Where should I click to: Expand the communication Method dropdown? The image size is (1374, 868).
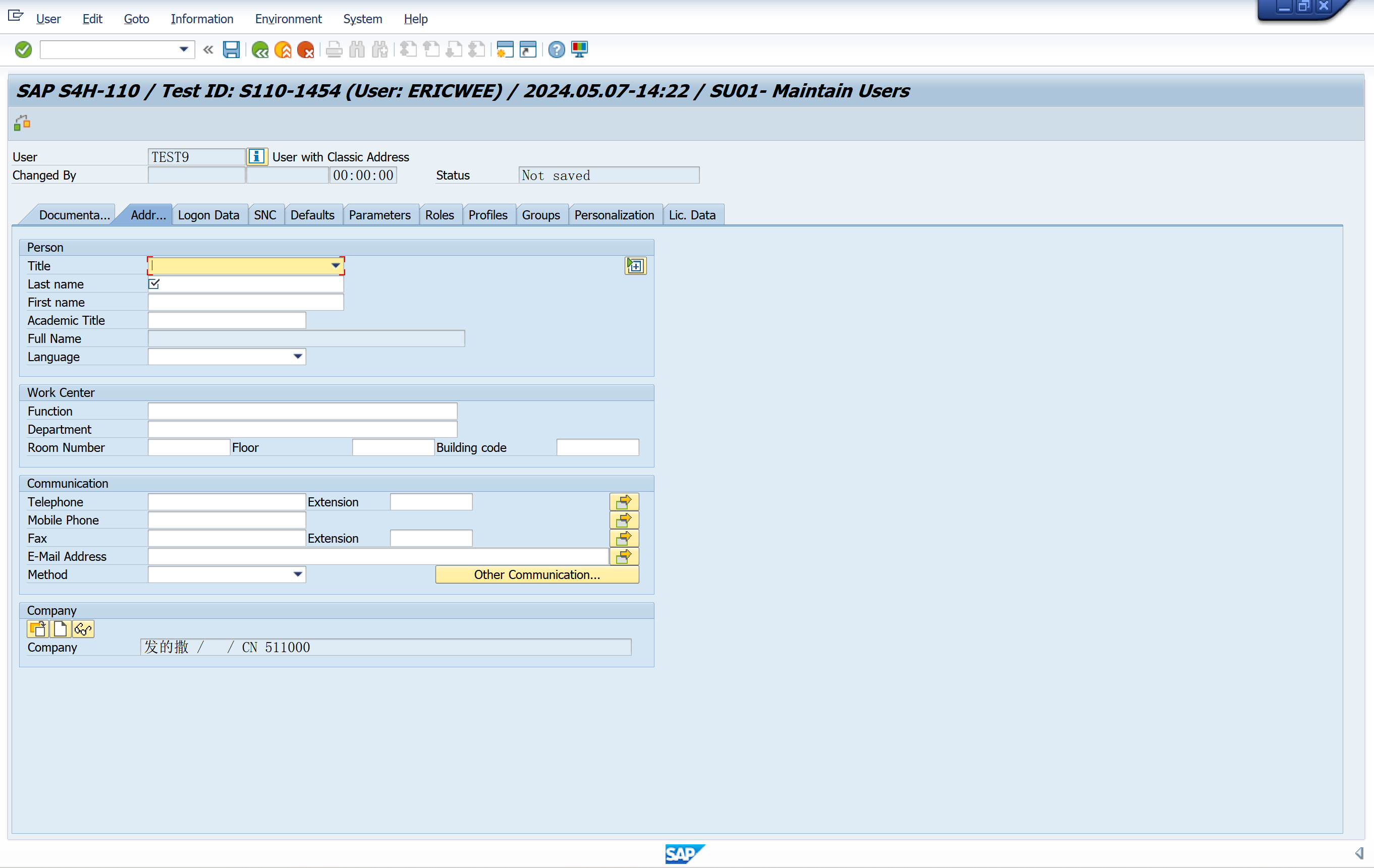pos(298,574)
